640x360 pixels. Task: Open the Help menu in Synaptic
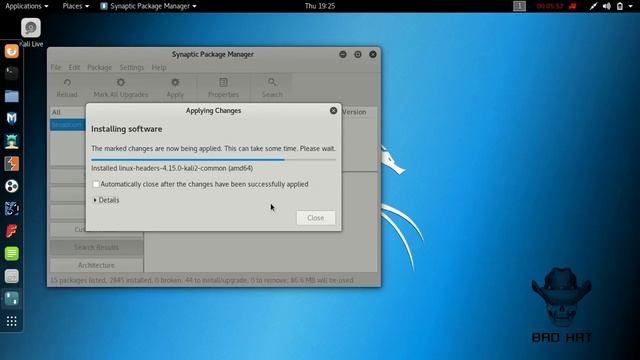pyautogui.click(x=159, y=67)
